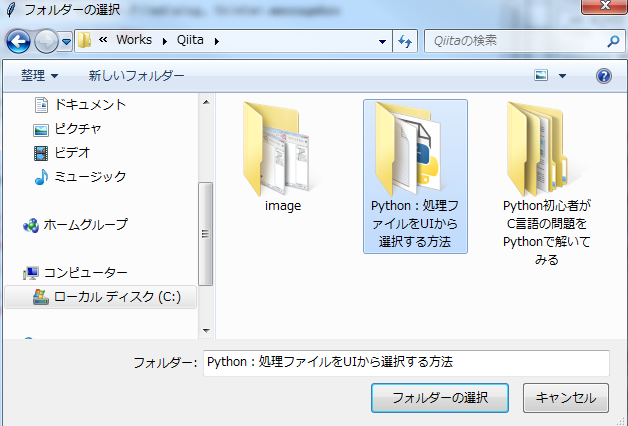Click navigation pane scrollbar down arrow

pos(206,330)
